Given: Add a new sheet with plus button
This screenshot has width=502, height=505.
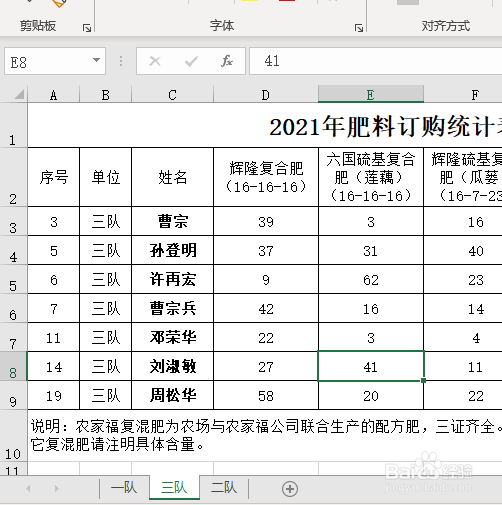Looking at the screenshot, I should click(x=290, y=489).
